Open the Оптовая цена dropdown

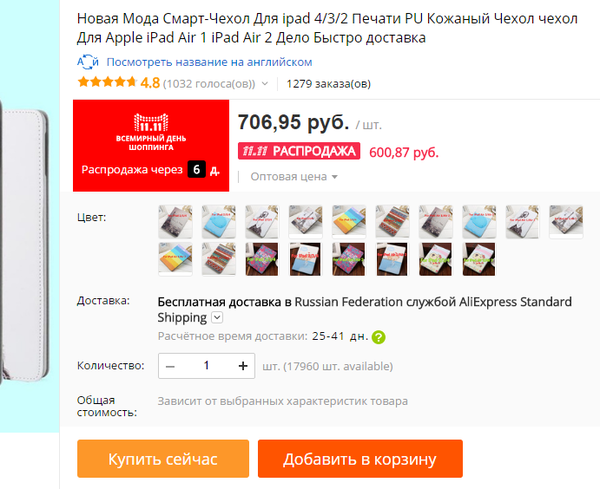(x=294, y=177)
